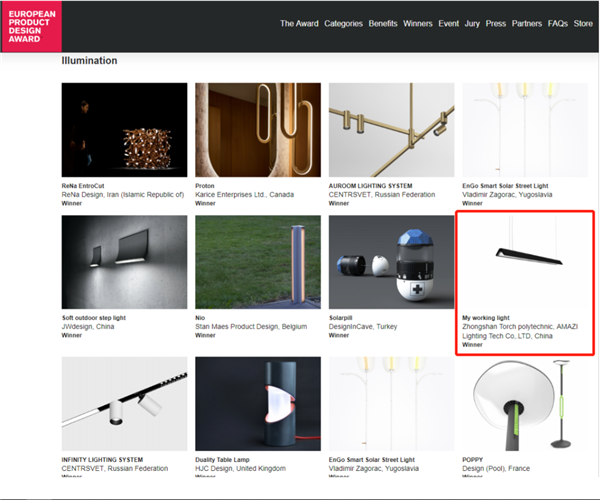Click DesignInCave, Turkey designer text
The width and height of the screenshot is (600, 500).
(363, 327)
